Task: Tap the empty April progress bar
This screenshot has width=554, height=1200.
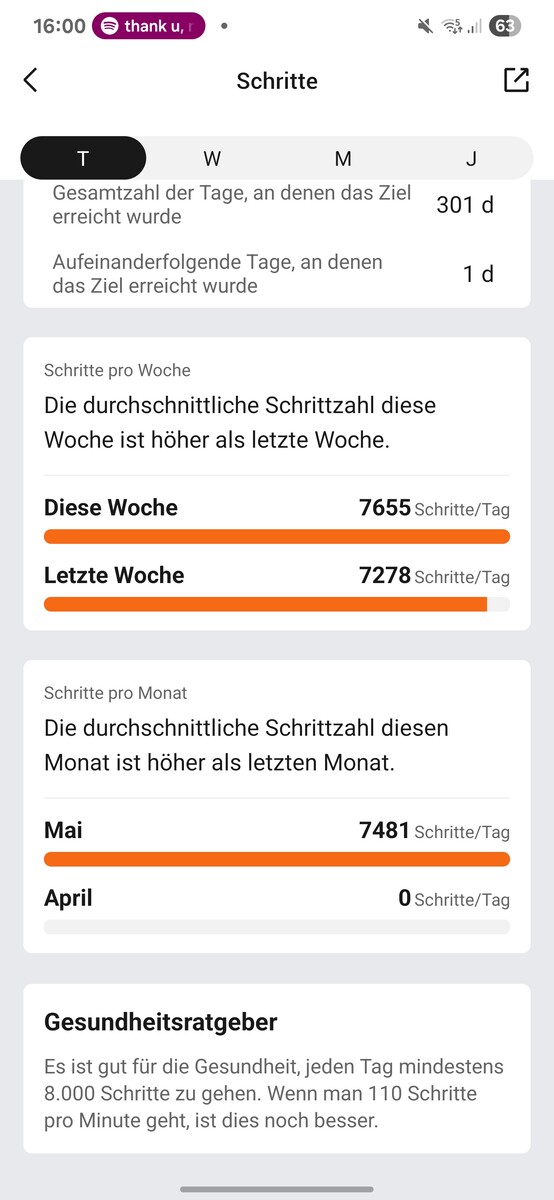Action: 277,927
